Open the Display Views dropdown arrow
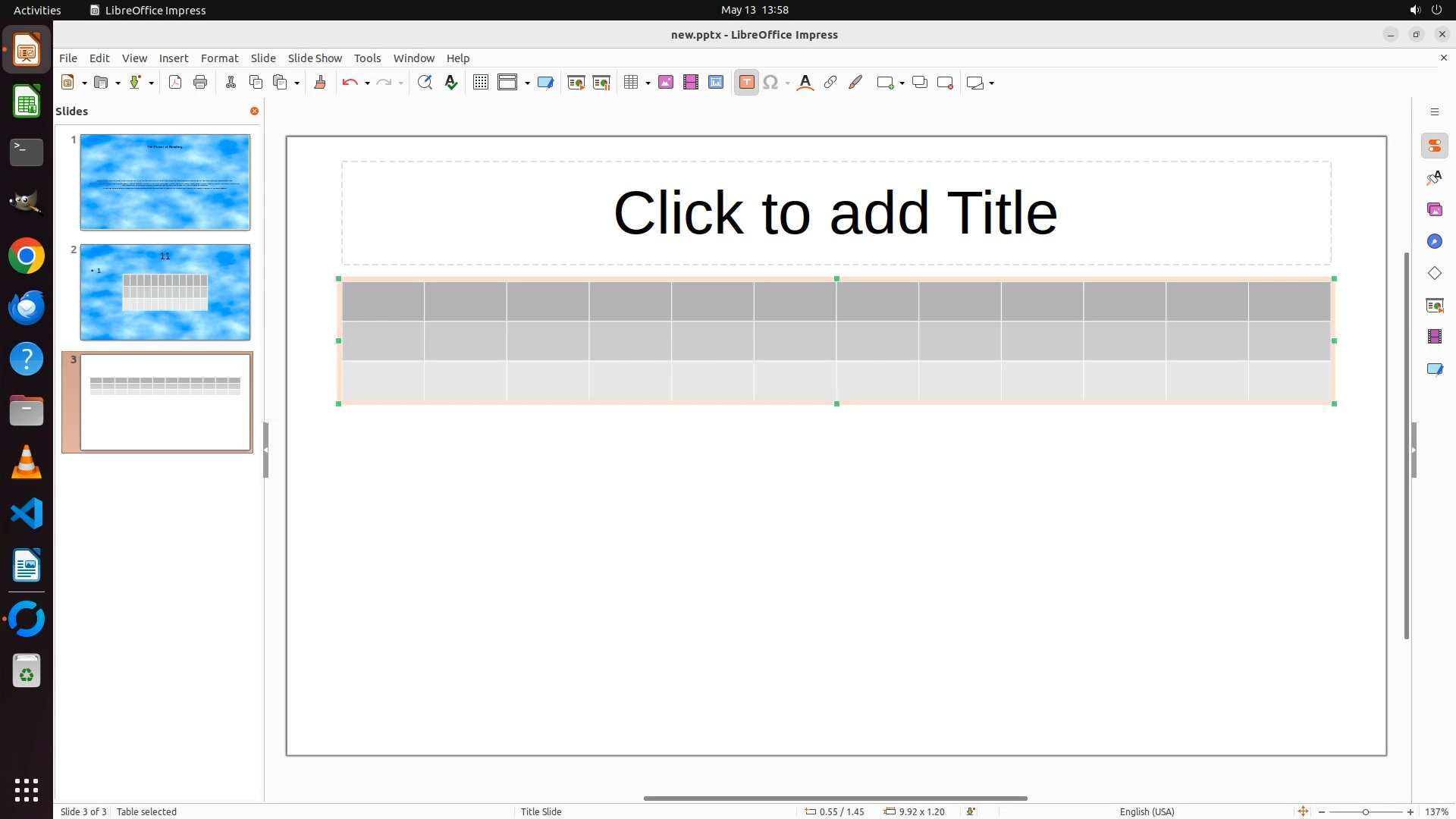The width and height of the screenshot is (1456, 819). click(x=527, y=83)
